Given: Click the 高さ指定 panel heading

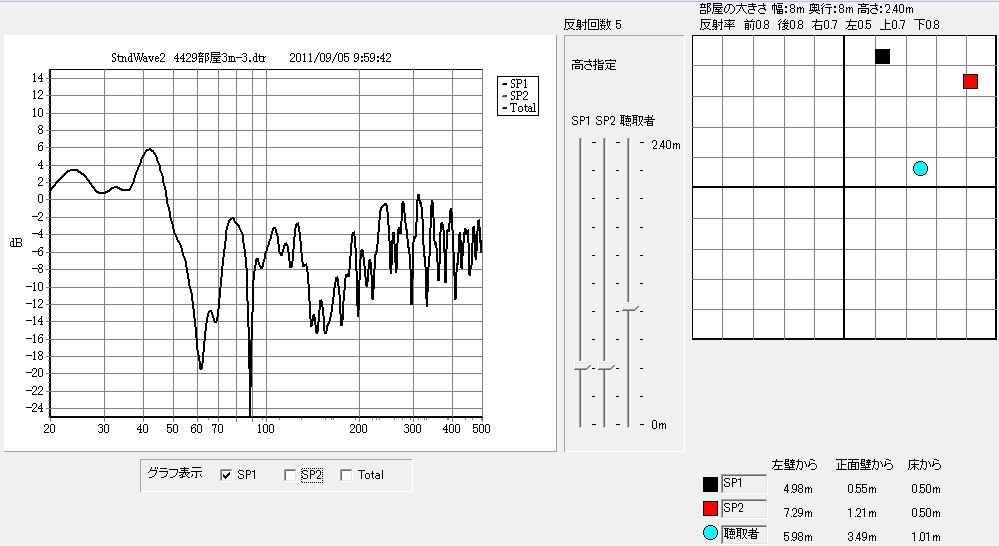Looking at the screenshot, I should [x=594, y=65].
